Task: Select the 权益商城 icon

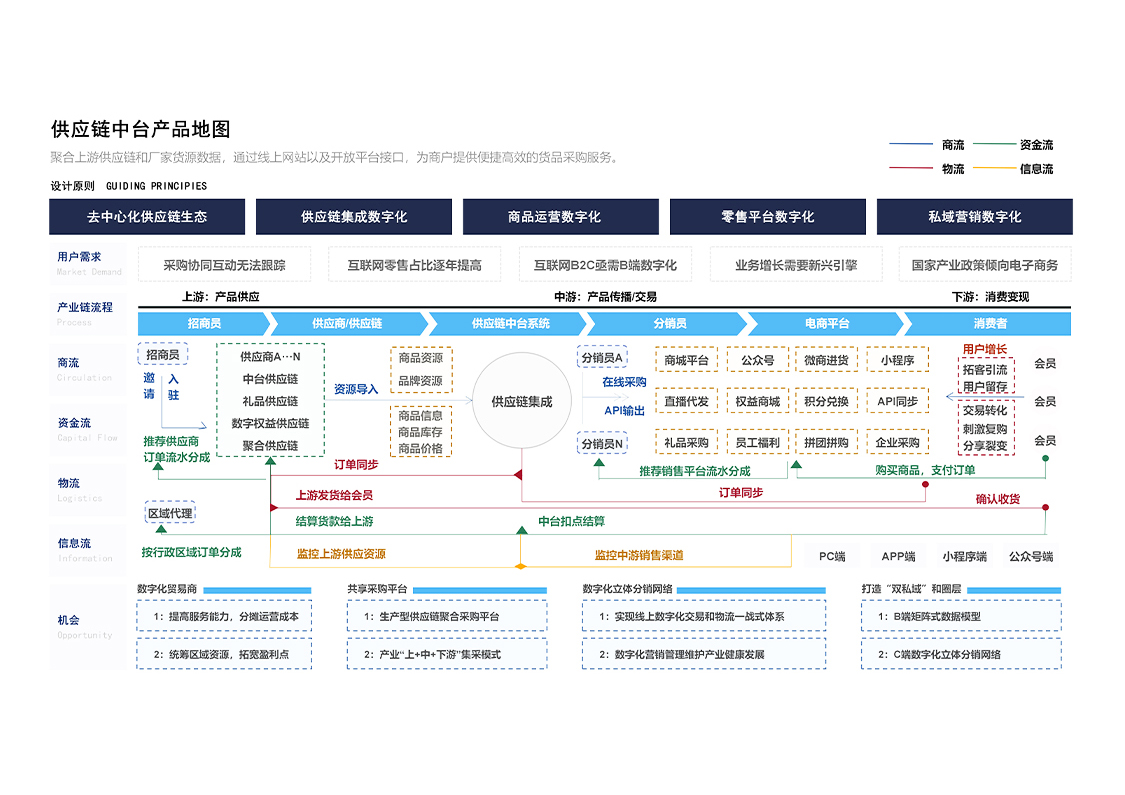Action: [x=757, y=400]
